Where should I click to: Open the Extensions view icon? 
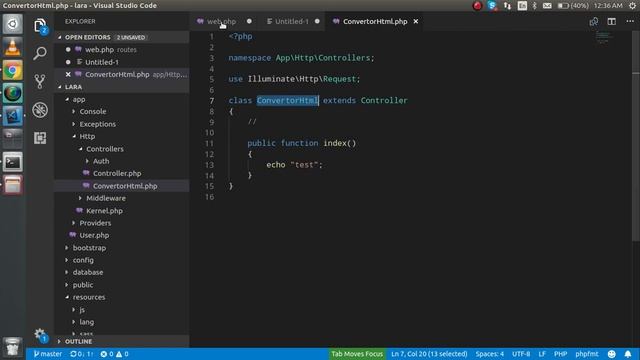tap(40, 138)
